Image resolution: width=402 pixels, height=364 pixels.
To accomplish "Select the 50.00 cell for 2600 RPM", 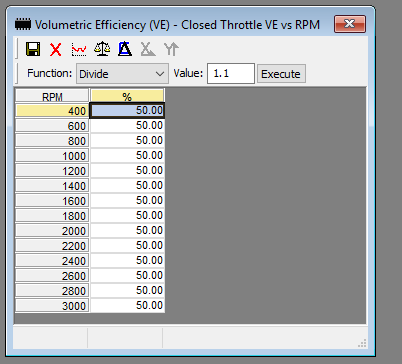I will pyautogui.click(x=127, y=276).
